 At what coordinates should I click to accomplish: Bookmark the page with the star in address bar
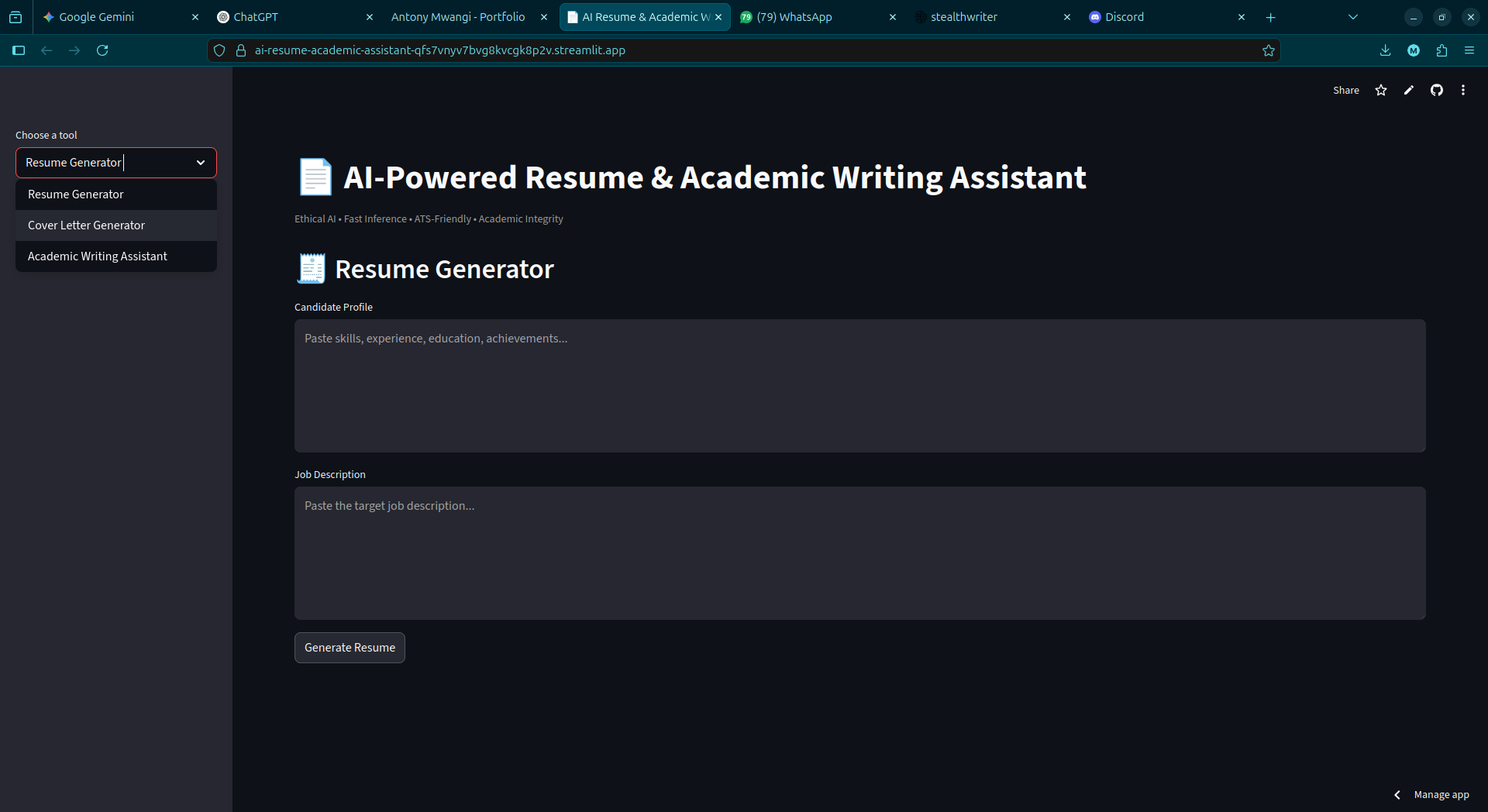pos(1269,50)
